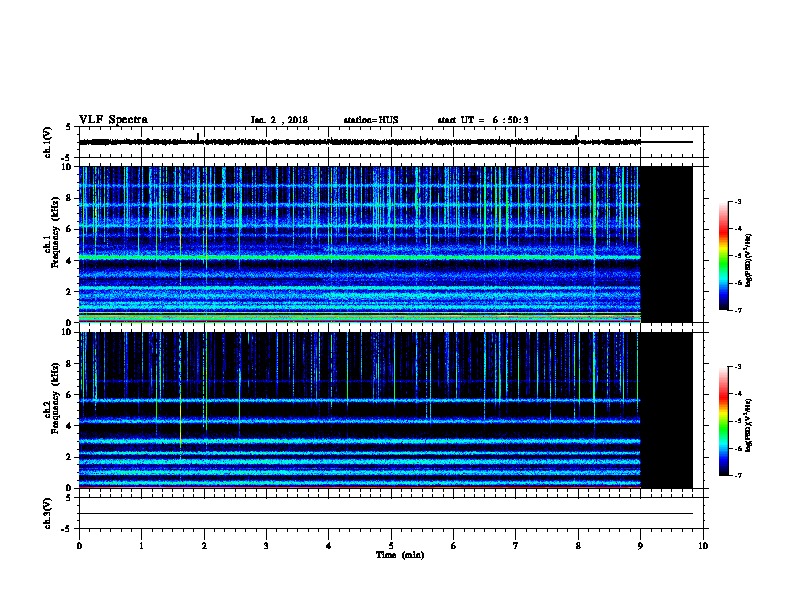The width and height of the screenshot is (792, 612).
Task: Select the ch.1 colorbar log(PSD) label
Action: (x=749, y=260)
